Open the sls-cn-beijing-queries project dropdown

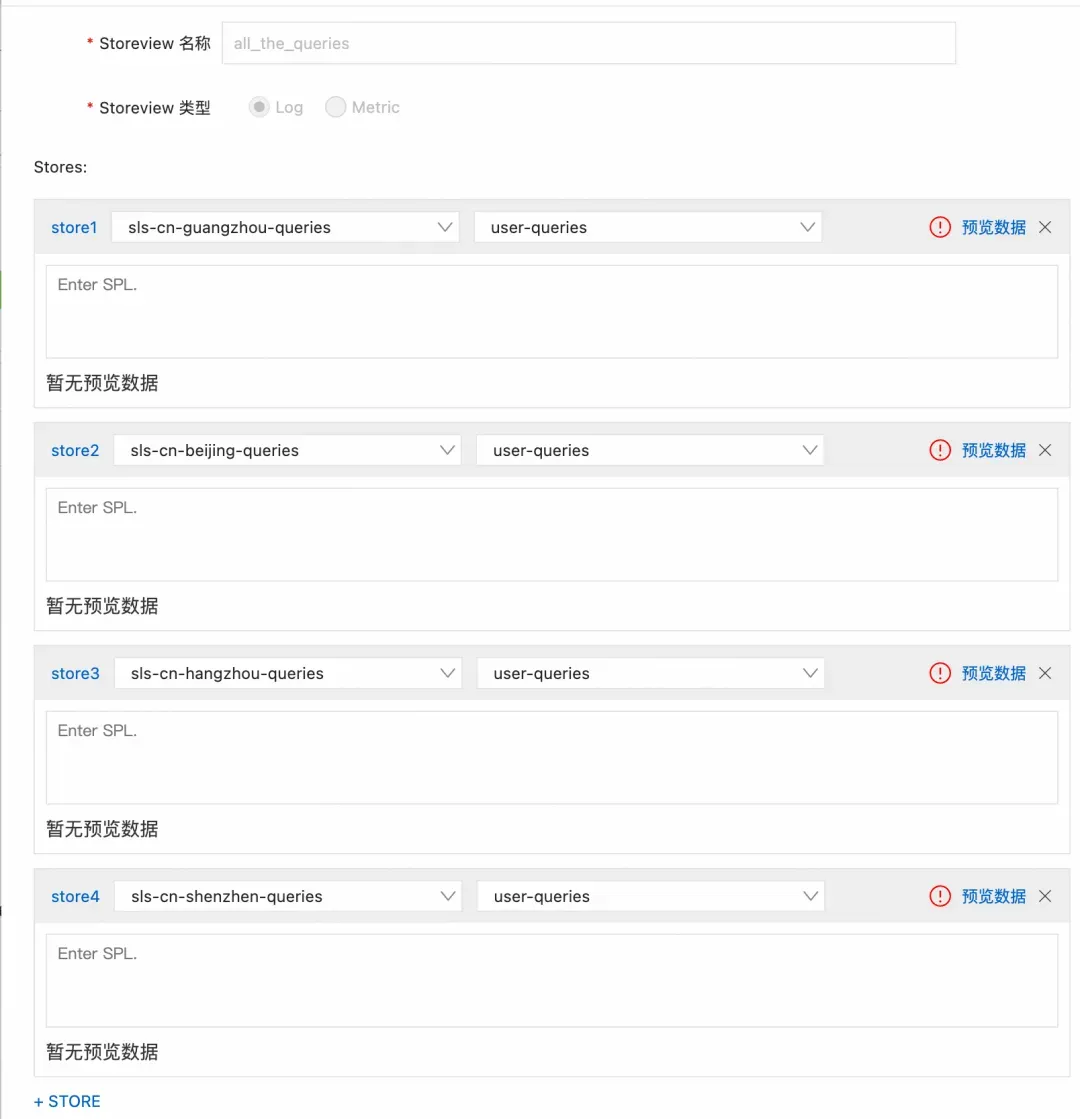287,450
